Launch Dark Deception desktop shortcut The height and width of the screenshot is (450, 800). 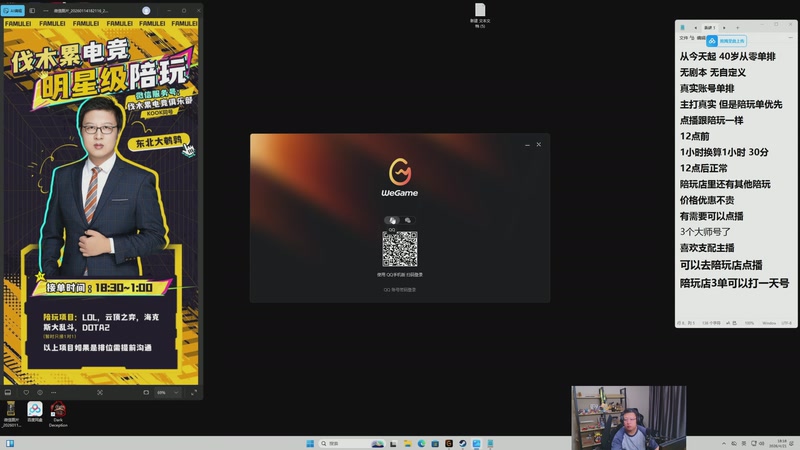[x=58, y=414]
